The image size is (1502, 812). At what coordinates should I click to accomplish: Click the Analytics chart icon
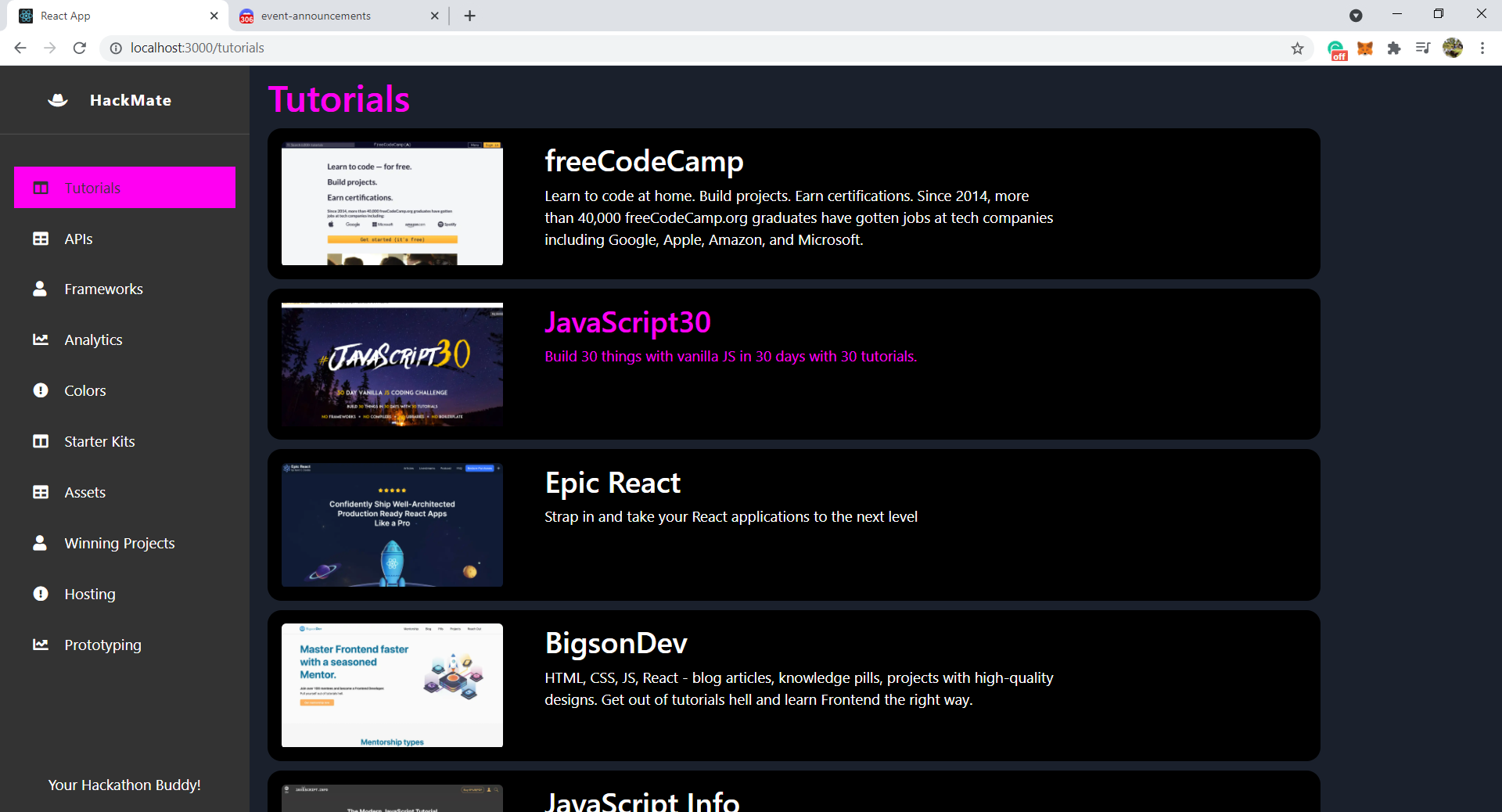click(x=41, y=340)
